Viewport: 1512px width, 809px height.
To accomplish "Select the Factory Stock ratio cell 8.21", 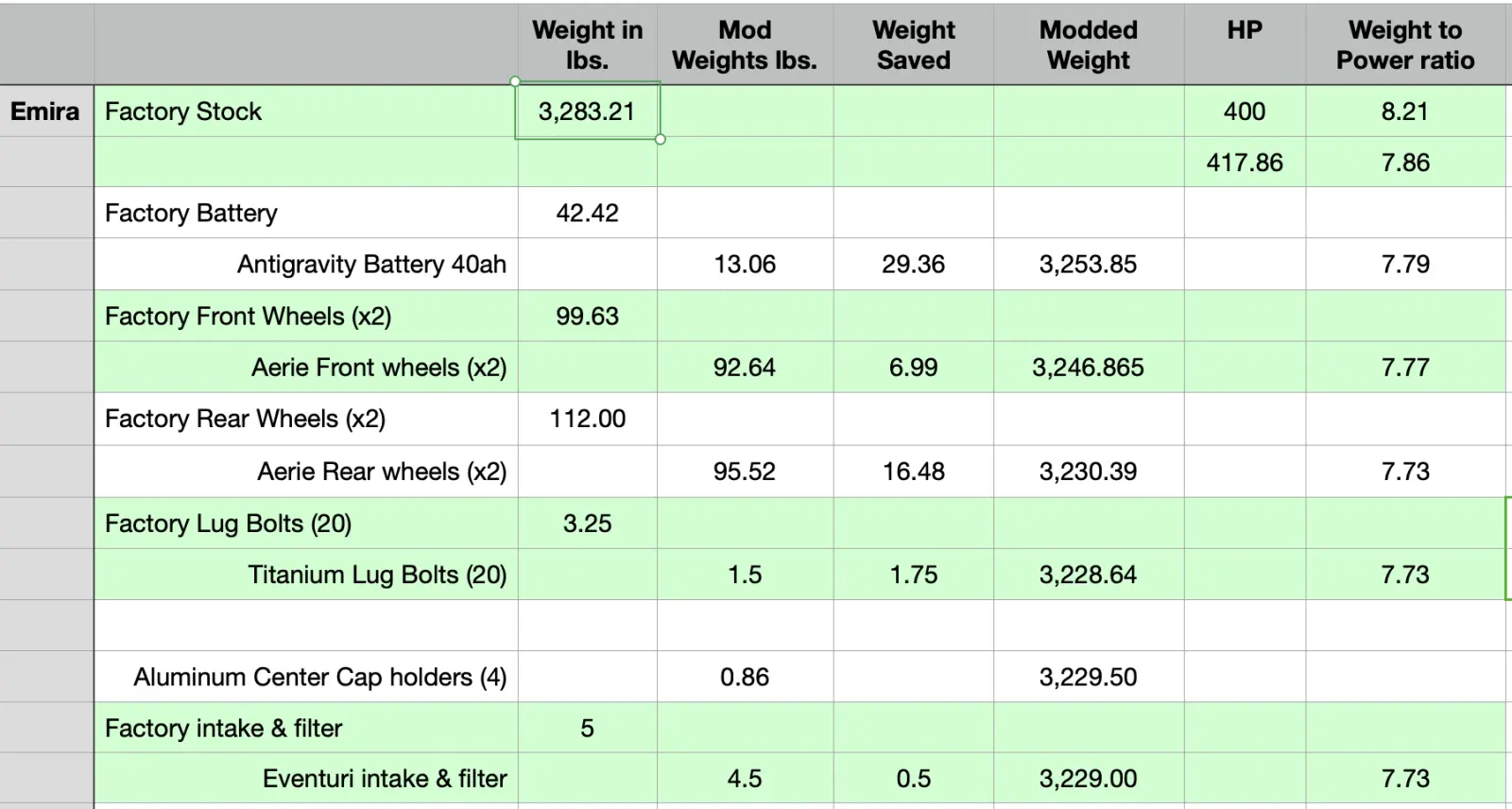I will coord(1404,112).
